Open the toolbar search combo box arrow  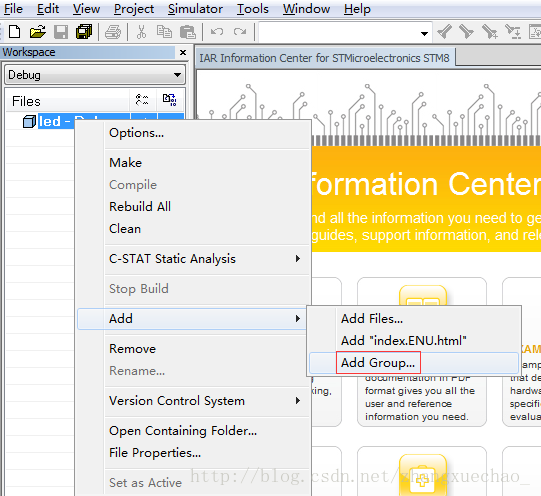[424, 33]
